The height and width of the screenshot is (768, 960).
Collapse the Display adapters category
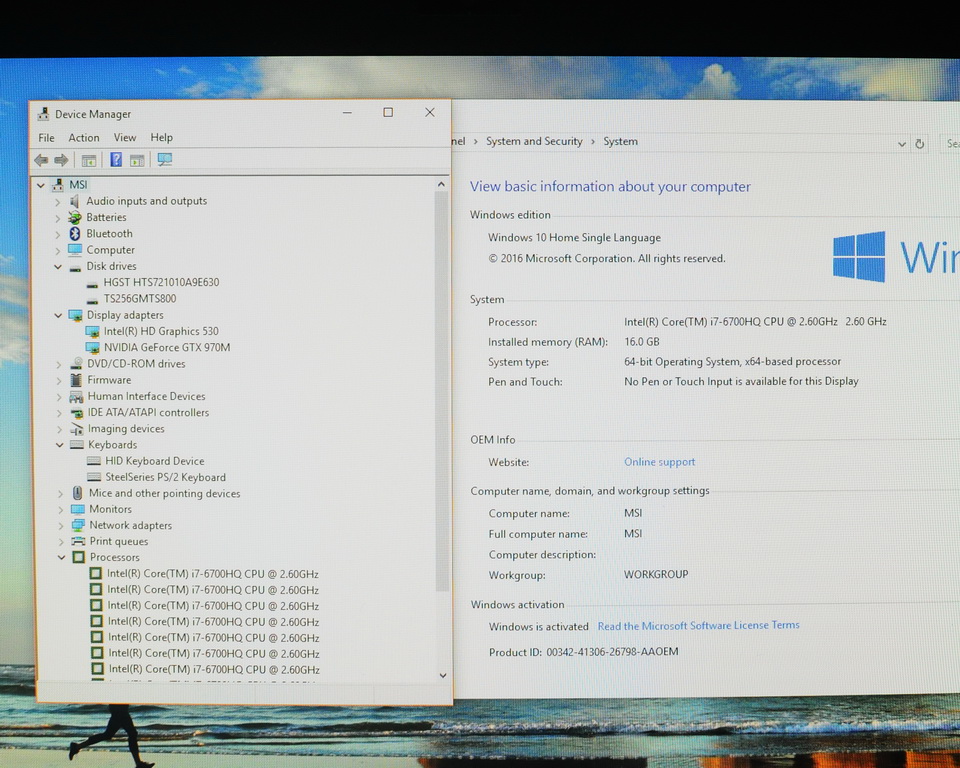click(x=58, y=315)
